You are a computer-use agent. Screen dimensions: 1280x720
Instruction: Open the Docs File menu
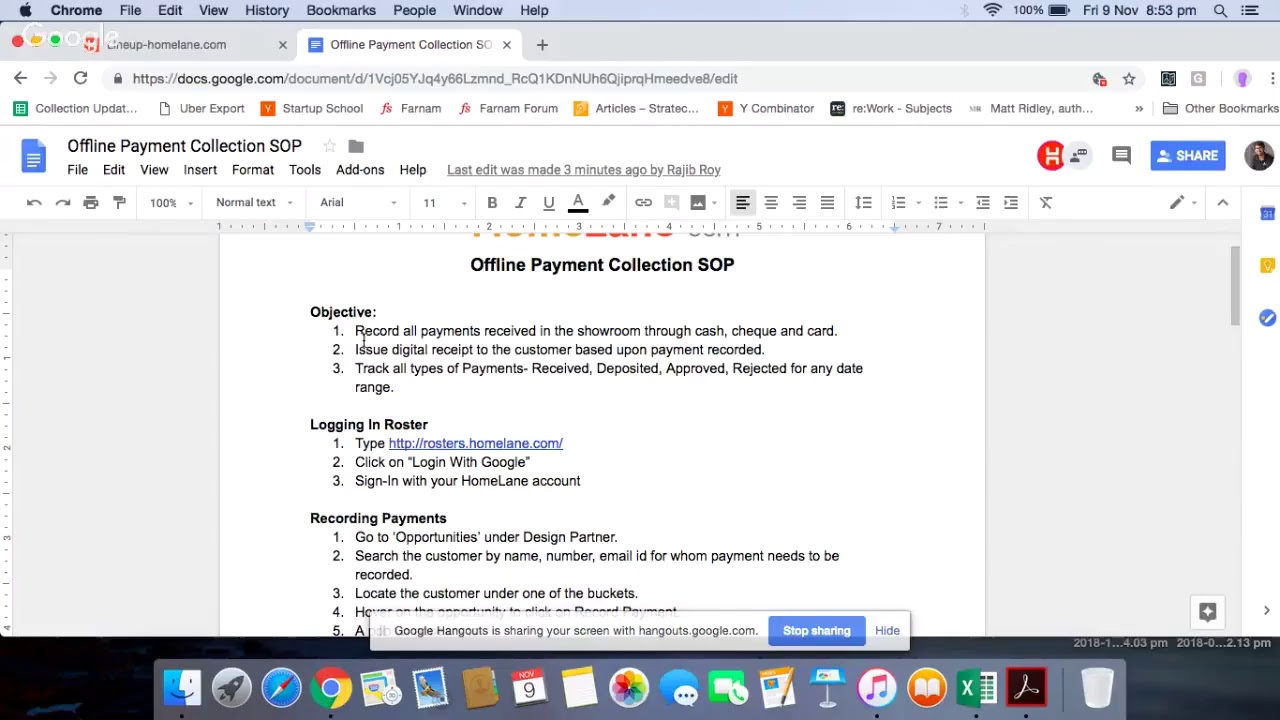pos(77,170)
